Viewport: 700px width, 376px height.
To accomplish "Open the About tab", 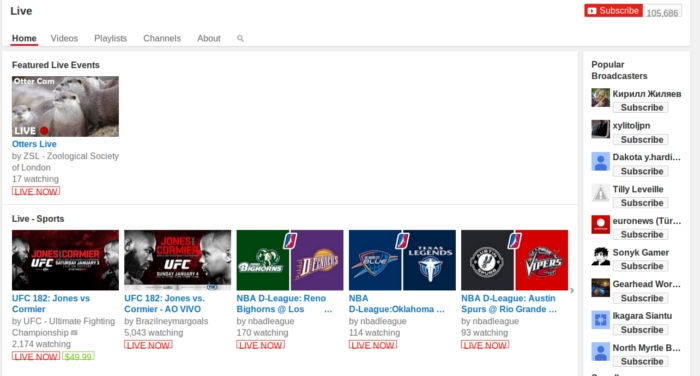I will [x=208, y=38].
